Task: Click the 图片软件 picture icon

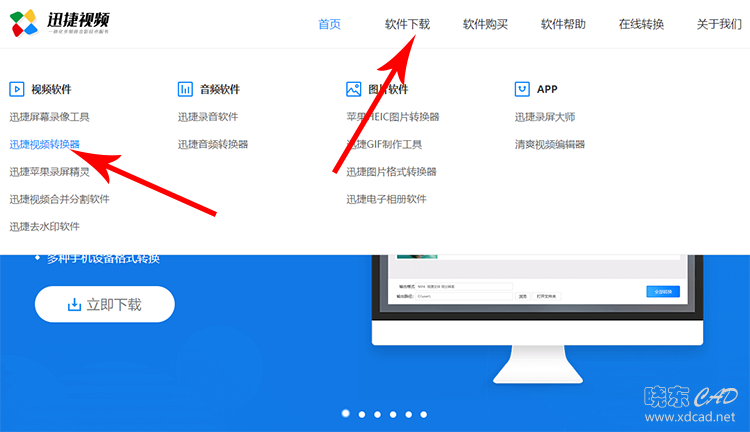Action: (x=353, y=89)
